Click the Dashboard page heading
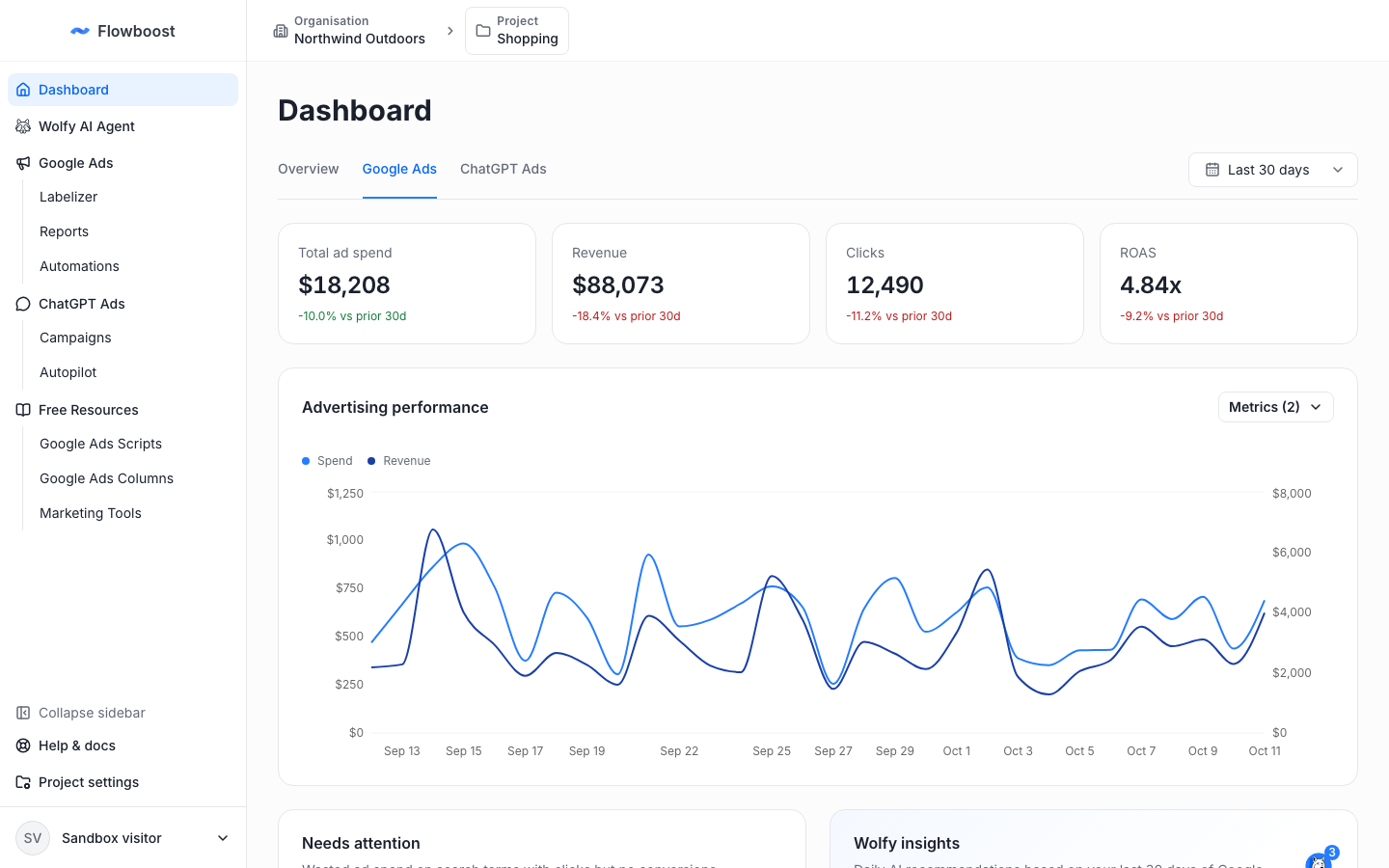The width and height of the screenshot is (1389, 868). pos(355,110)
